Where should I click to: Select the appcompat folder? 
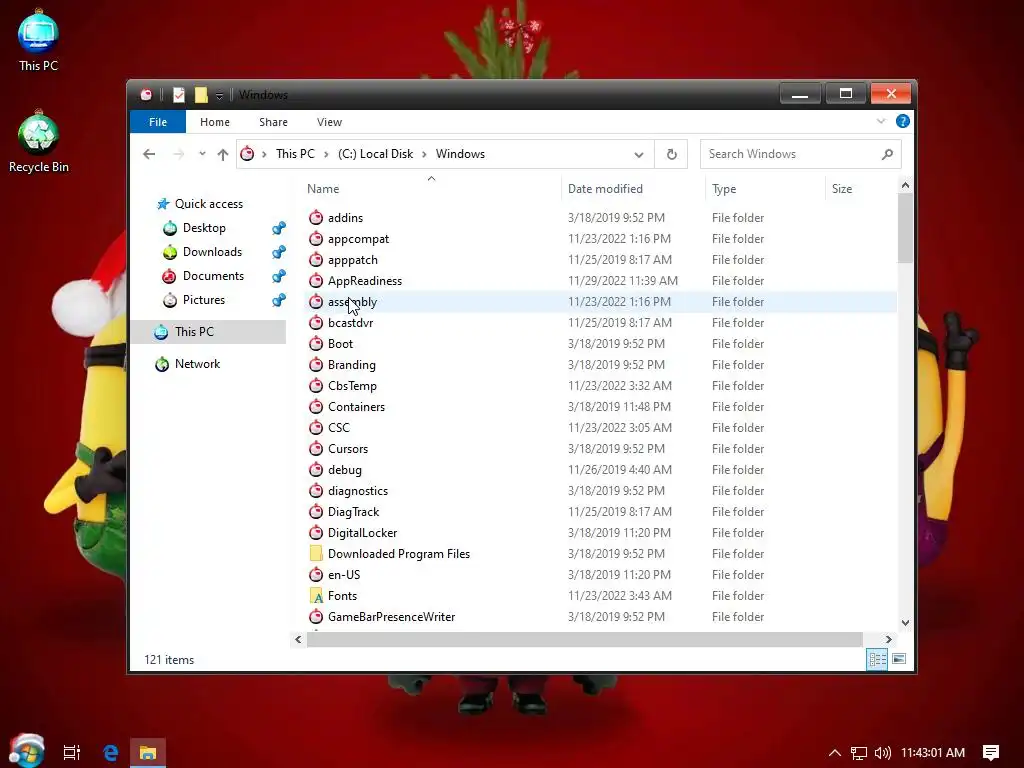[358, 239]
